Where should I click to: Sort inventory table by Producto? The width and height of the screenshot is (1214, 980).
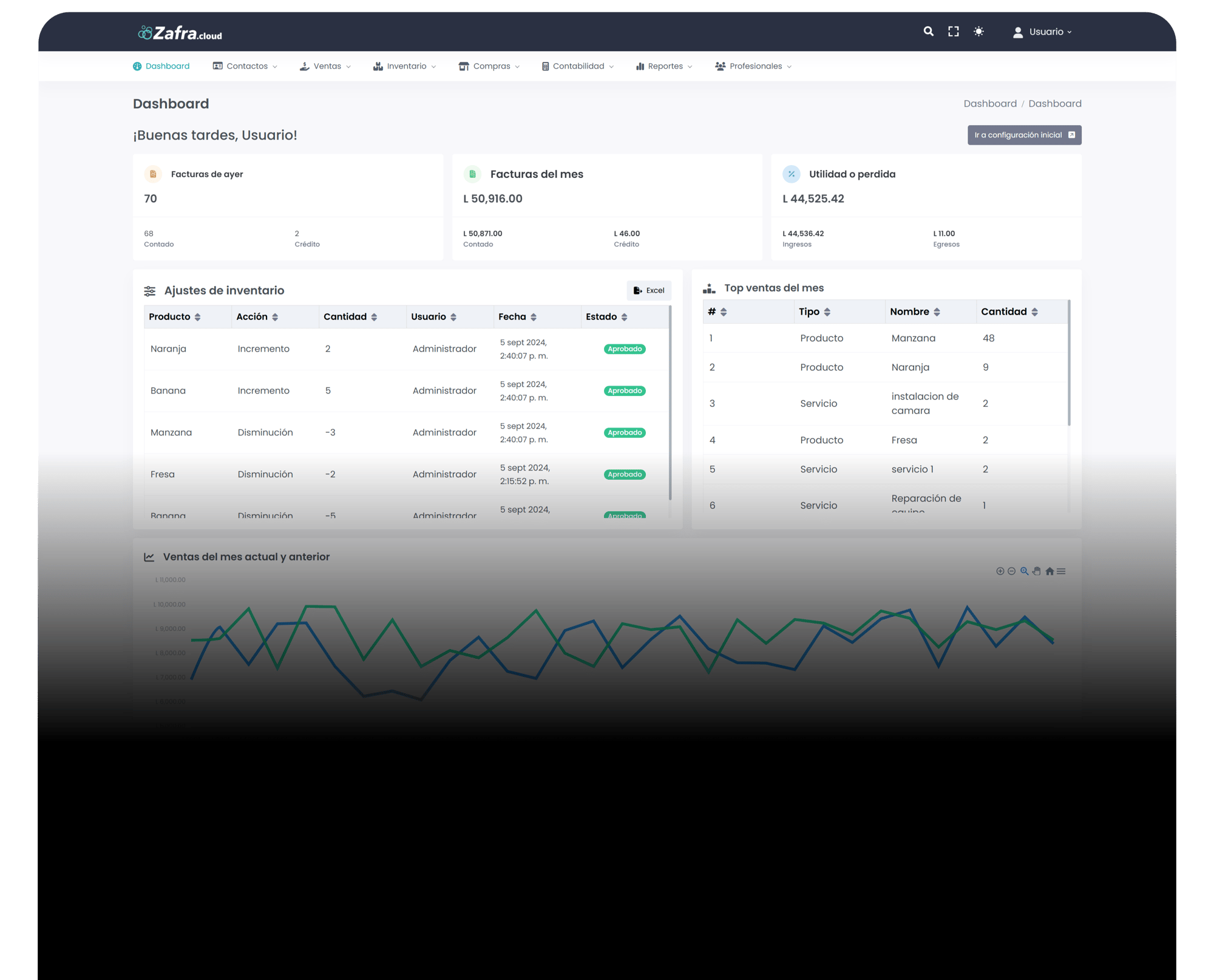[x=197, y=317]
